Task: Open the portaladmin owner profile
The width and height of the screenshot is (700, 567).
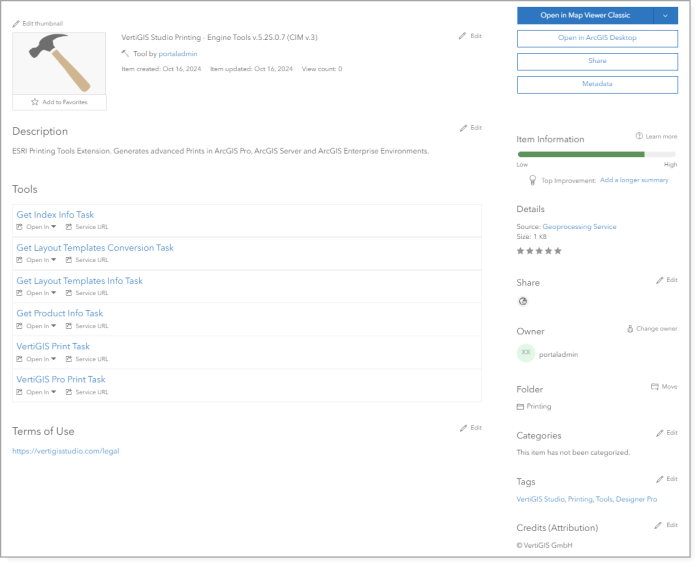Action: [558, 354]
